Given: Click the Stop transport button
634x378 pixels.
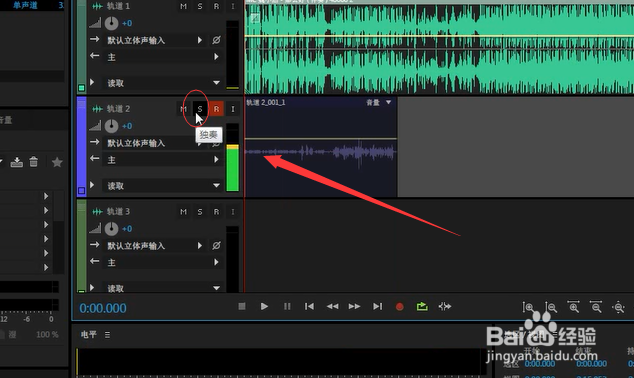Looking at the screenshot, I should coord(242,306).
